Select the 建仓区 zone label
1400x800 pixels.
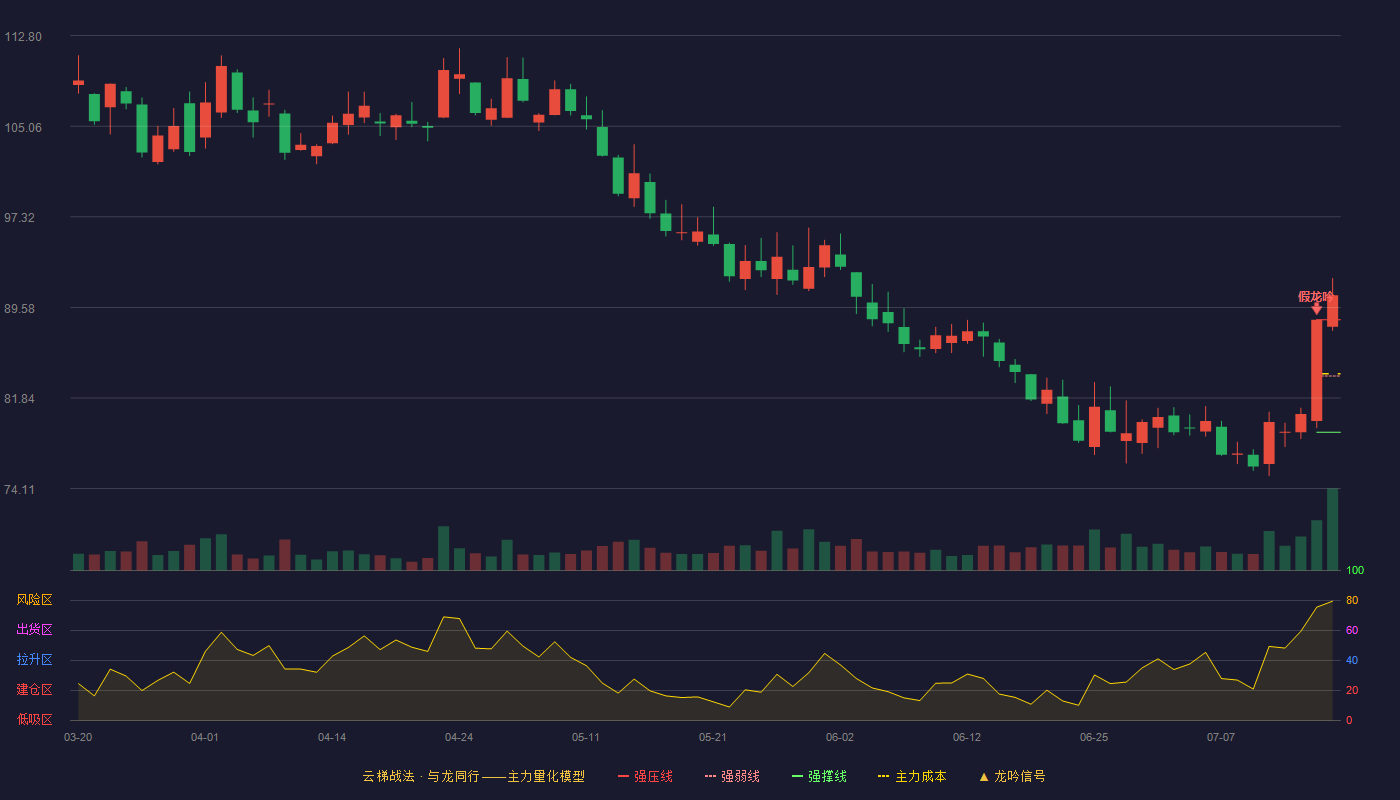pyautogui.click(x=34, y=690)
